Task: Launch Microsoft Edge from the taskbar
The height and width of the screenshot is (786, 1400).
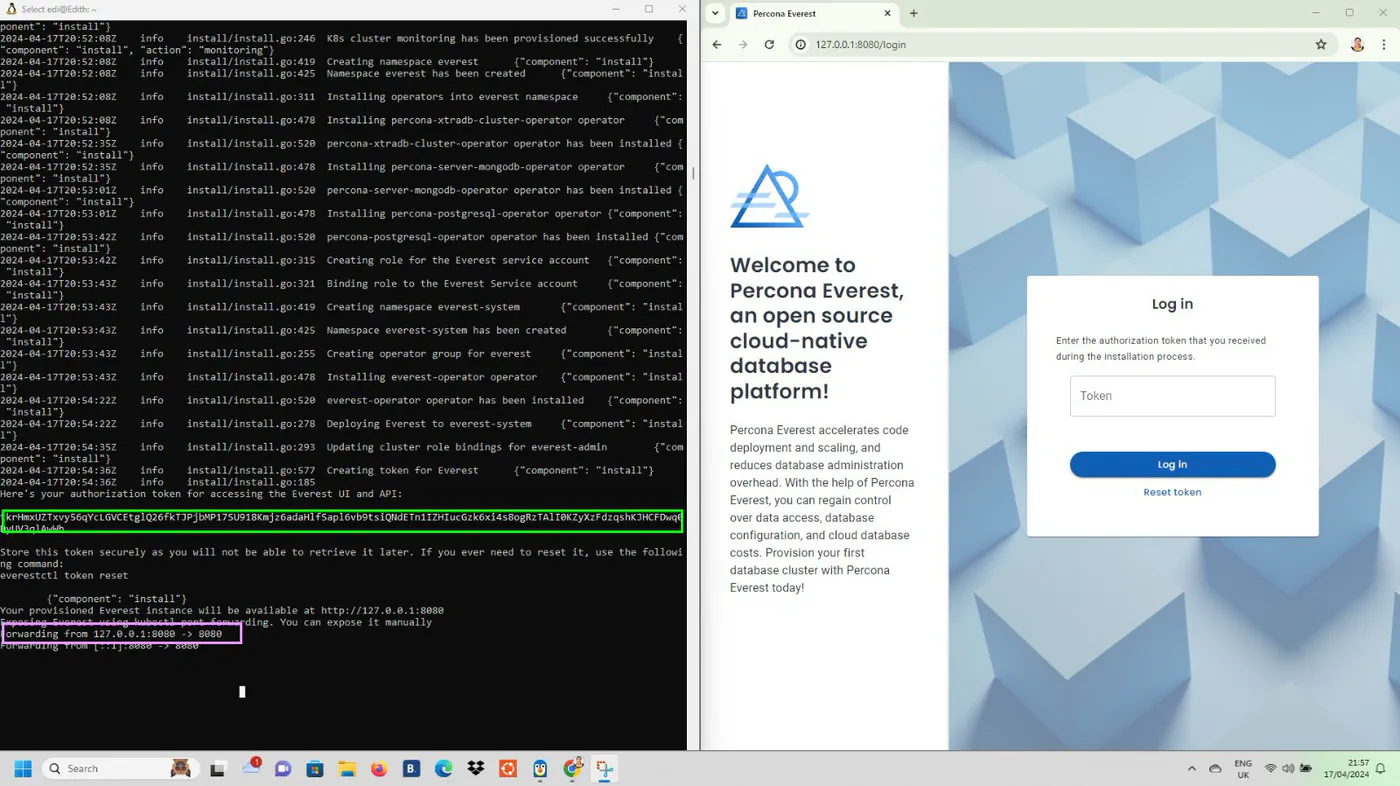Action: click(x=443, y=768)
